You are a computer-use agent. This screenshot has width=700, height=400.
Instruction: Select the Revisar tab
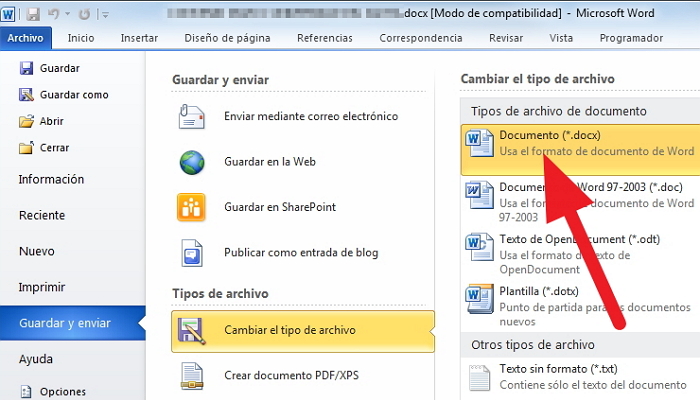(x=506, y=38)
